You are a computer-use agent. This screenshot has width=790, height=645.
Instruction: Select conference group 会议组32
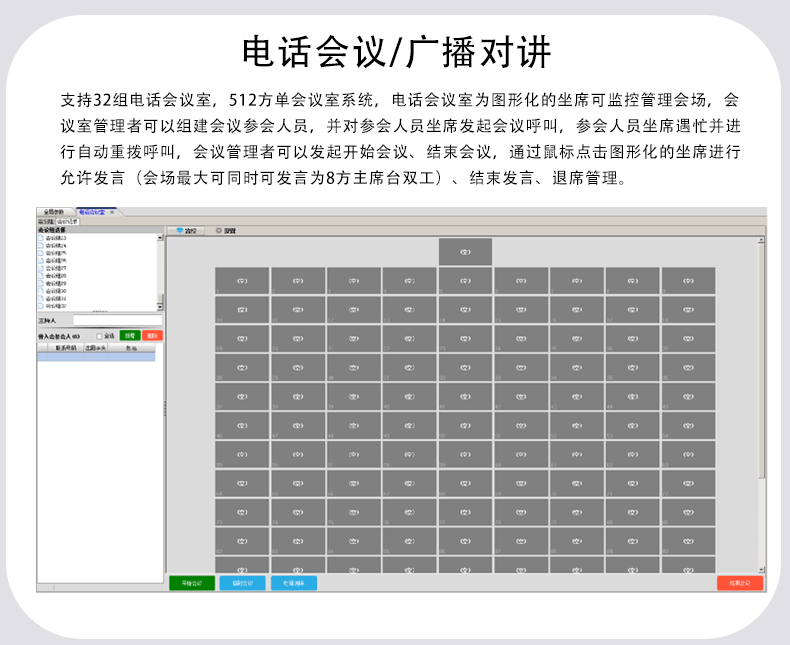52,306
